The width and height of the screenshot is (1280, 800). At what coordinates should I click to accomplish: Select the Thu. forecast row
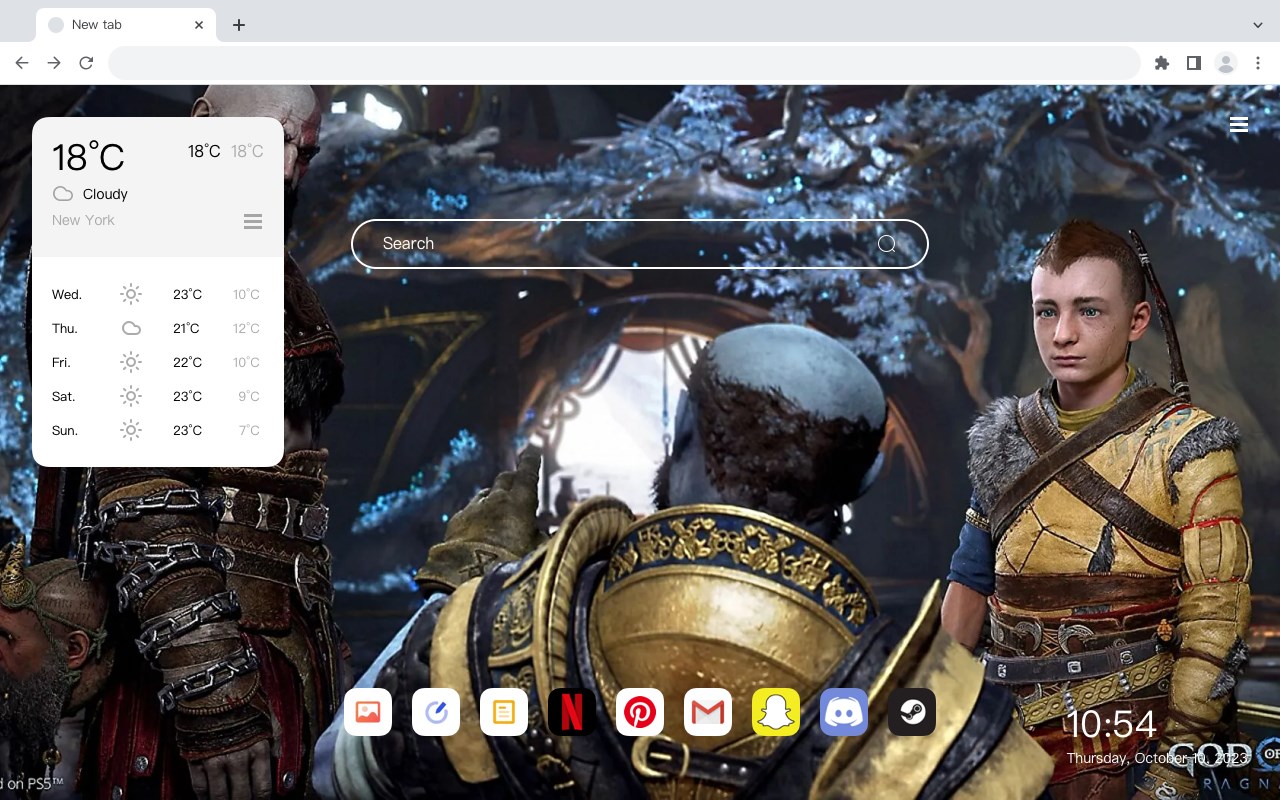(x=158, y=328)
